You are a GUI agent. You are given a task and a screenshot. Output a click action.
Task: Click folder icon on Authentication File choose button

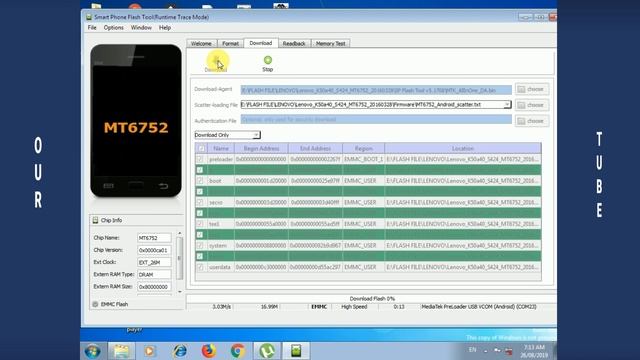tap(521, 121)
